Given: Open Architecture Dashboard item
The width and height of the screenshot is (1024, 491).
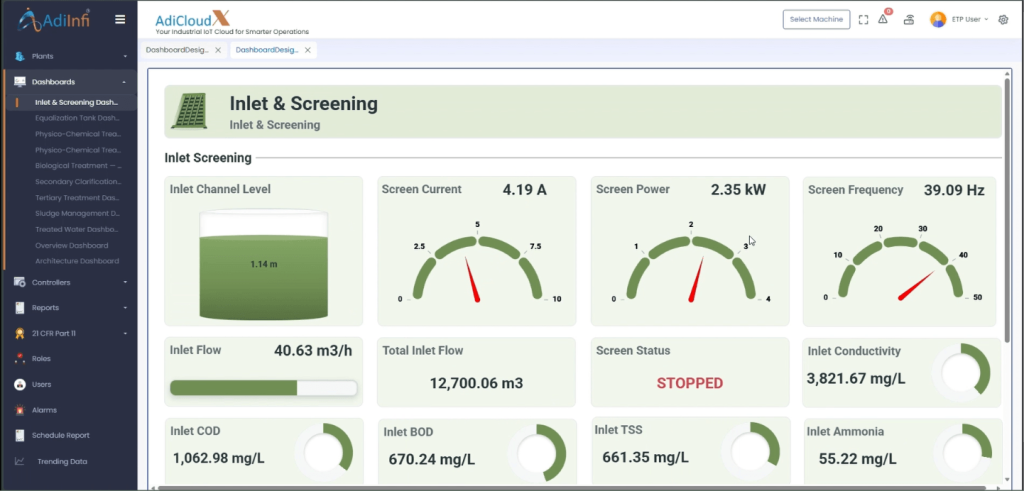Looking at the screenshot, I should pos(77,261).
